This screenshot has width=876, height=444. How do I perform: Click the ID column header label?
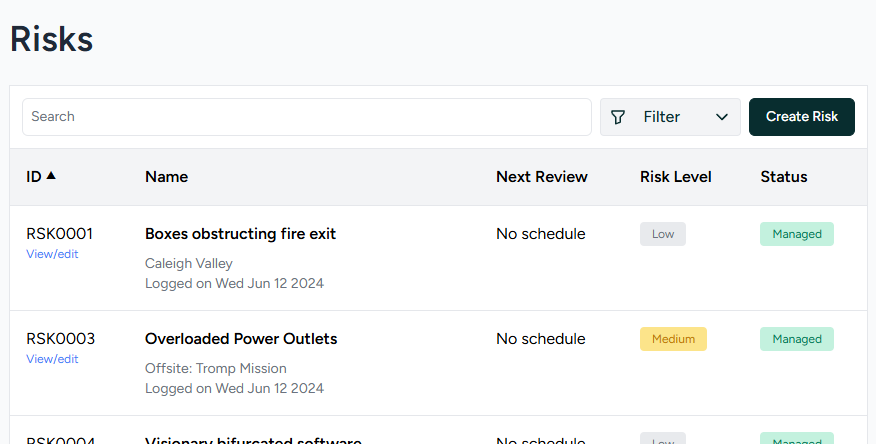pos(34,177)
